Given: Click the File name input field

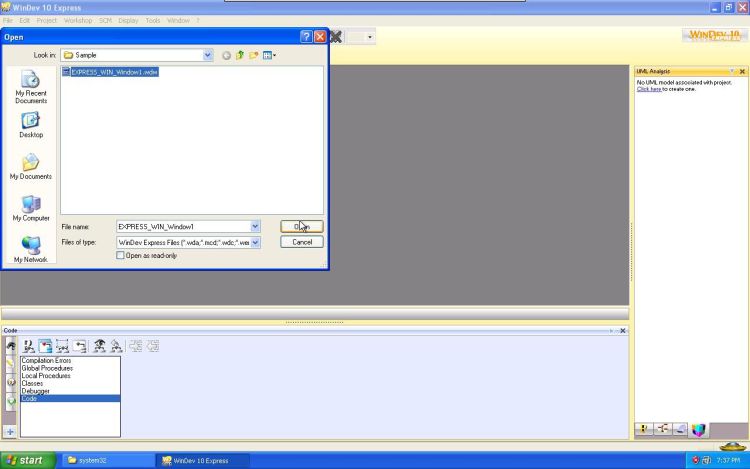Looking at the screenshot, I should pos(183,227).
